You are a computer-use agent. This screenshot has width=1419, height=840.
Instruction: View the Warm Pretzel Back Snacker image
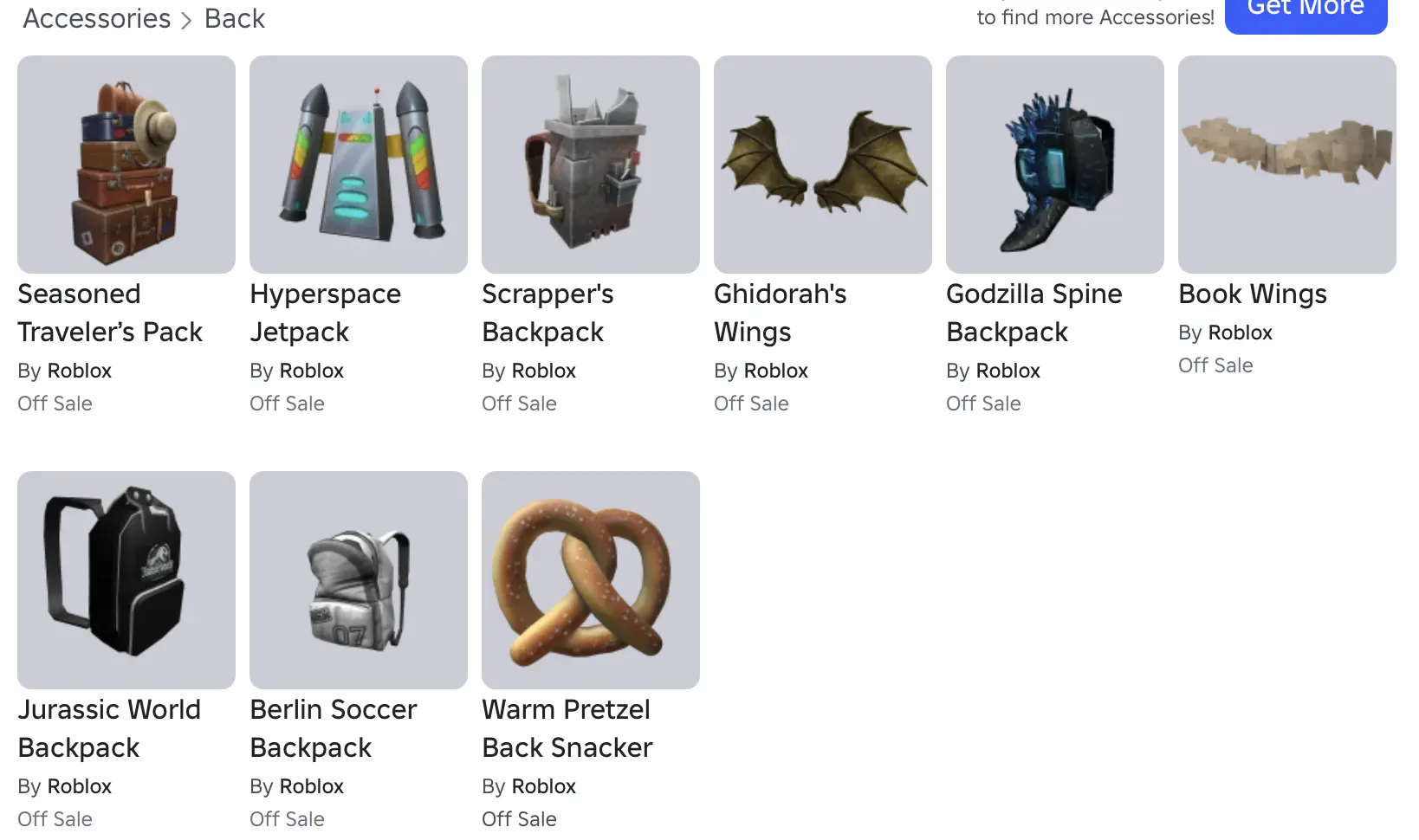591,580
